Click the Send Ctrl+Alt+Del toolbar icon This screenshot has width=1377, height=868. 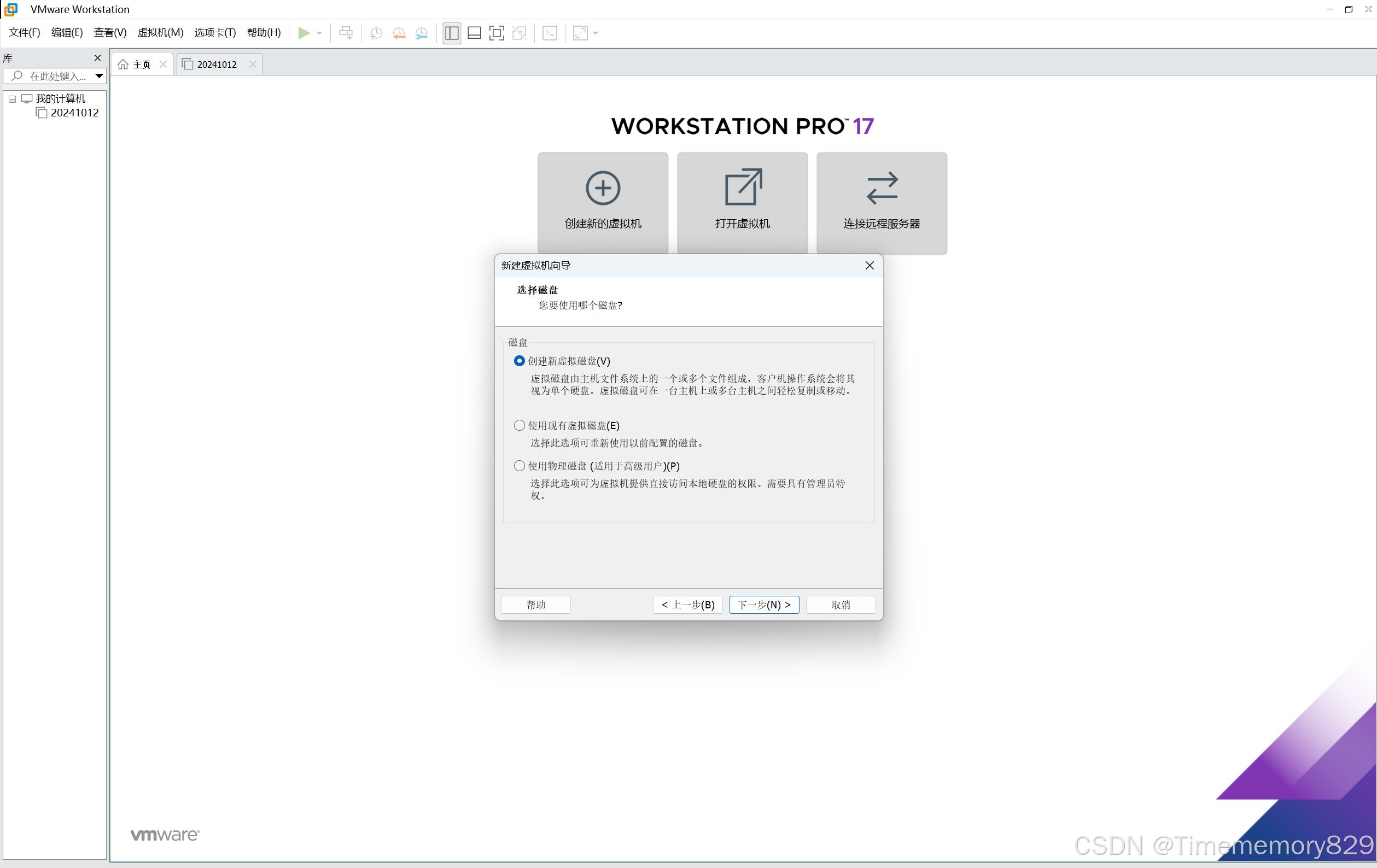point(346,33)
